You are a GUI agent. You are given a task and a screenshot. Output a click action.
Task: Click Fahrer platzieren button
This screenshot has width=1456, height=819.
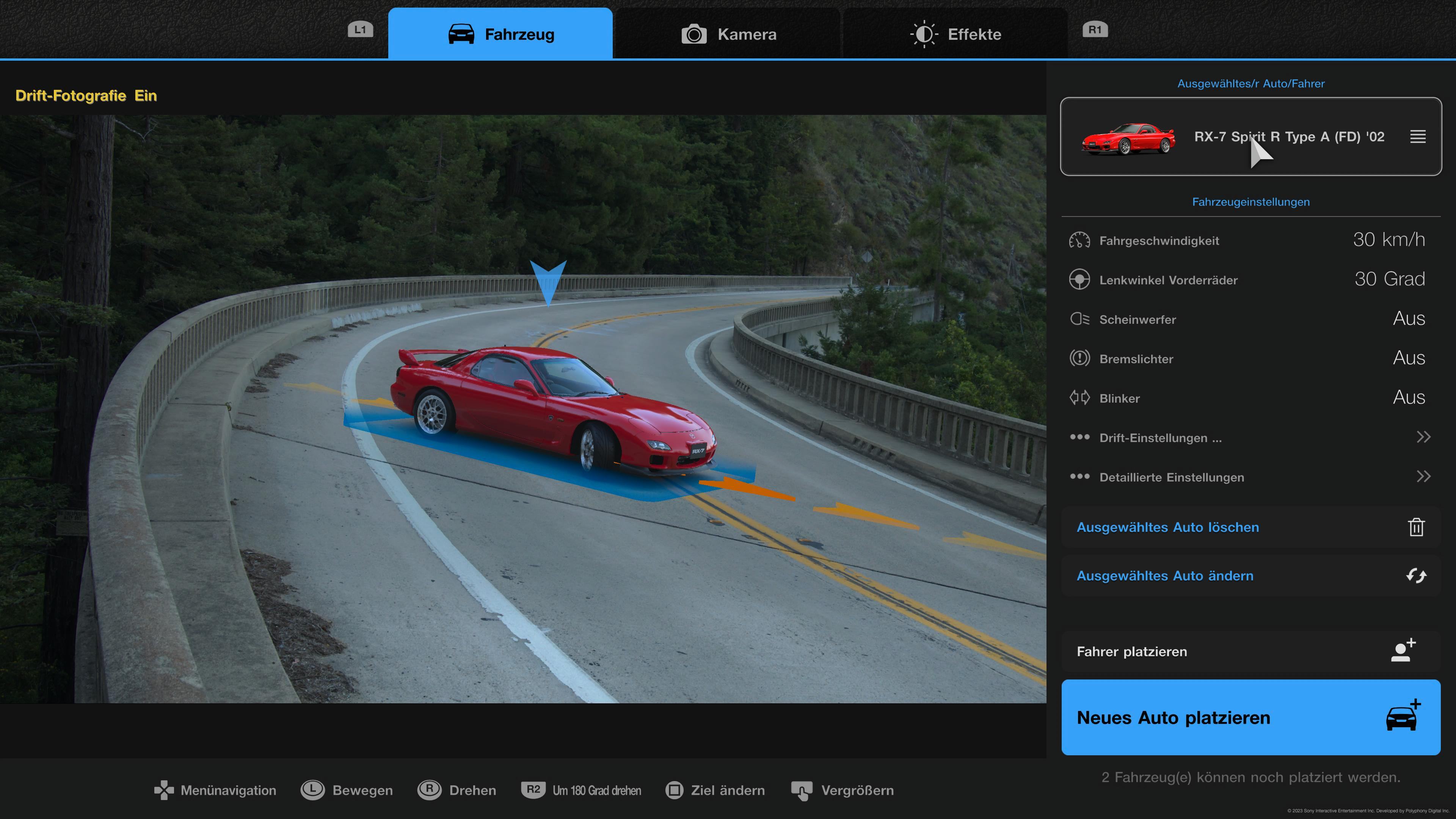coord(1250,652)
